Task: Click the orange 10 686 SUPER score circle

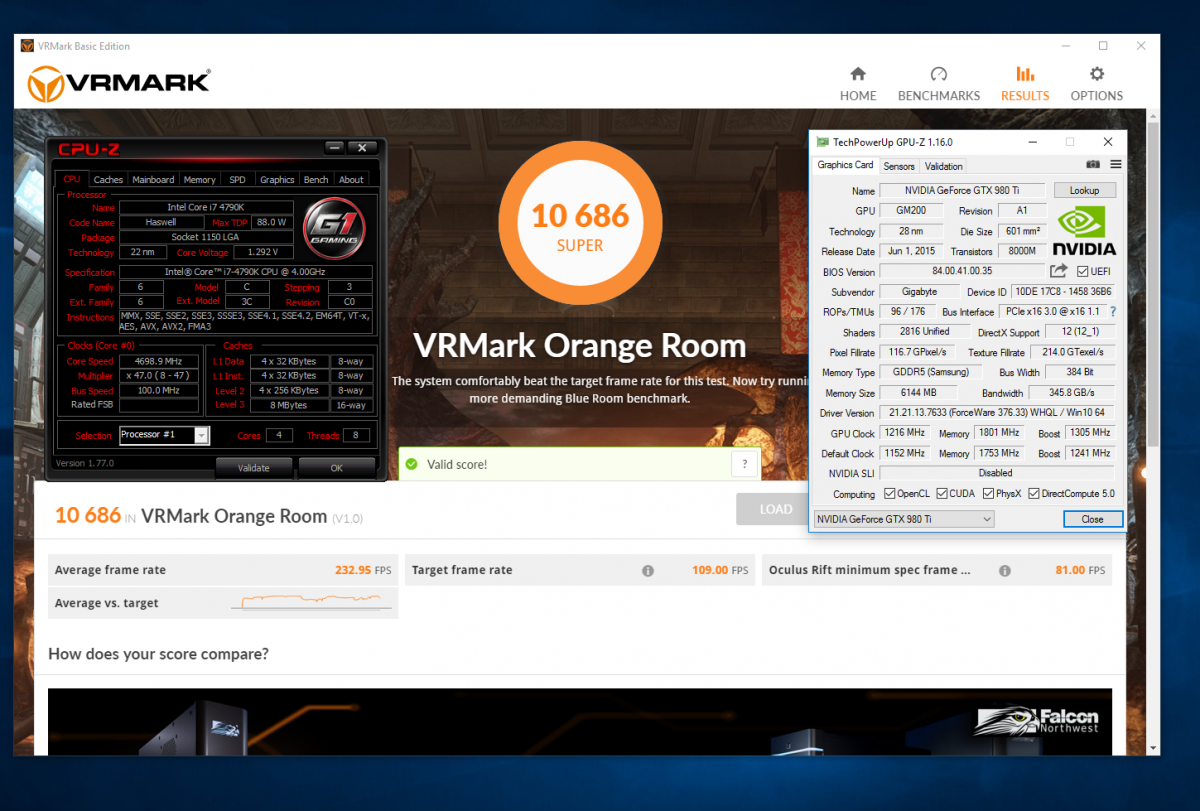Action: (x=580, y=224)
